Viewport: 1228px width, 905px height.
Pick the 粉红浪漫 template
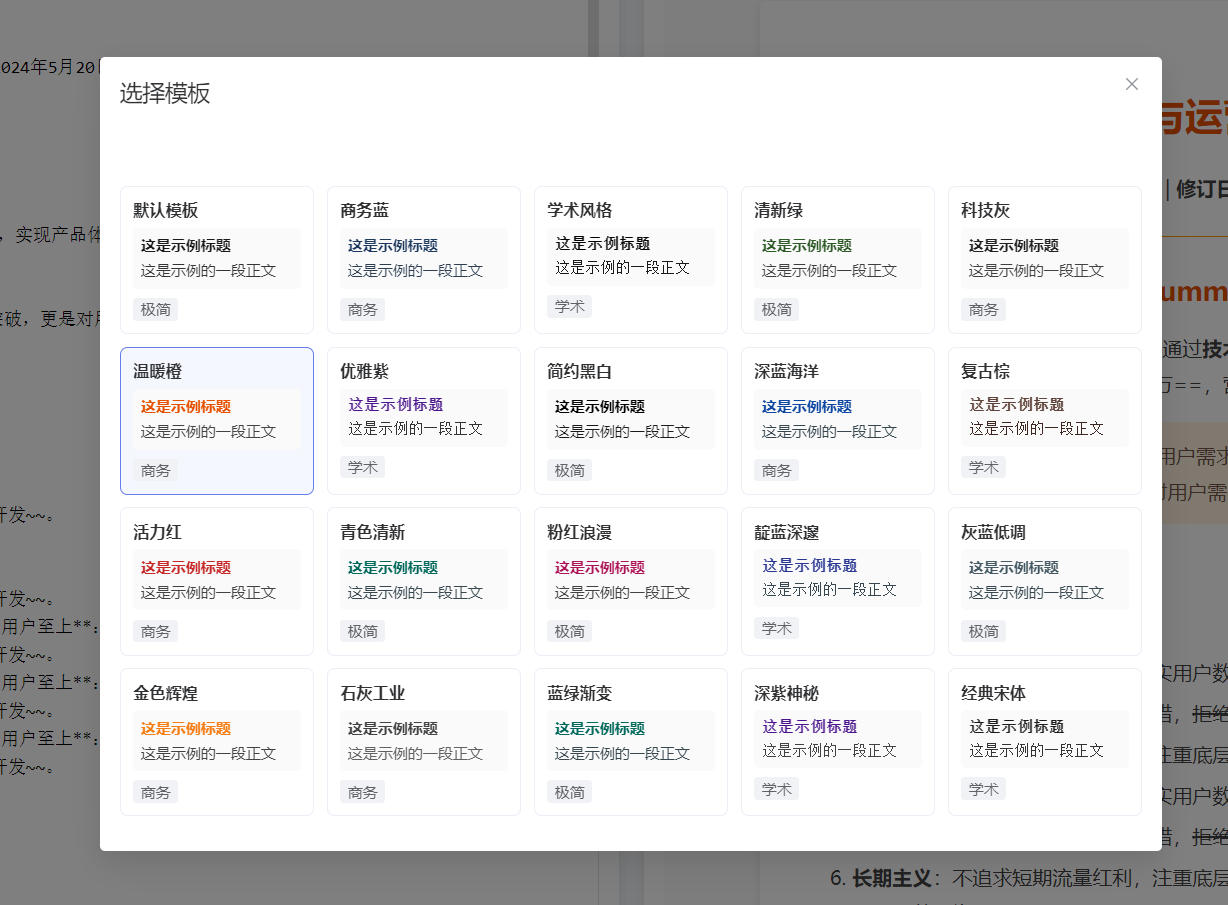(x=631, y=581)
